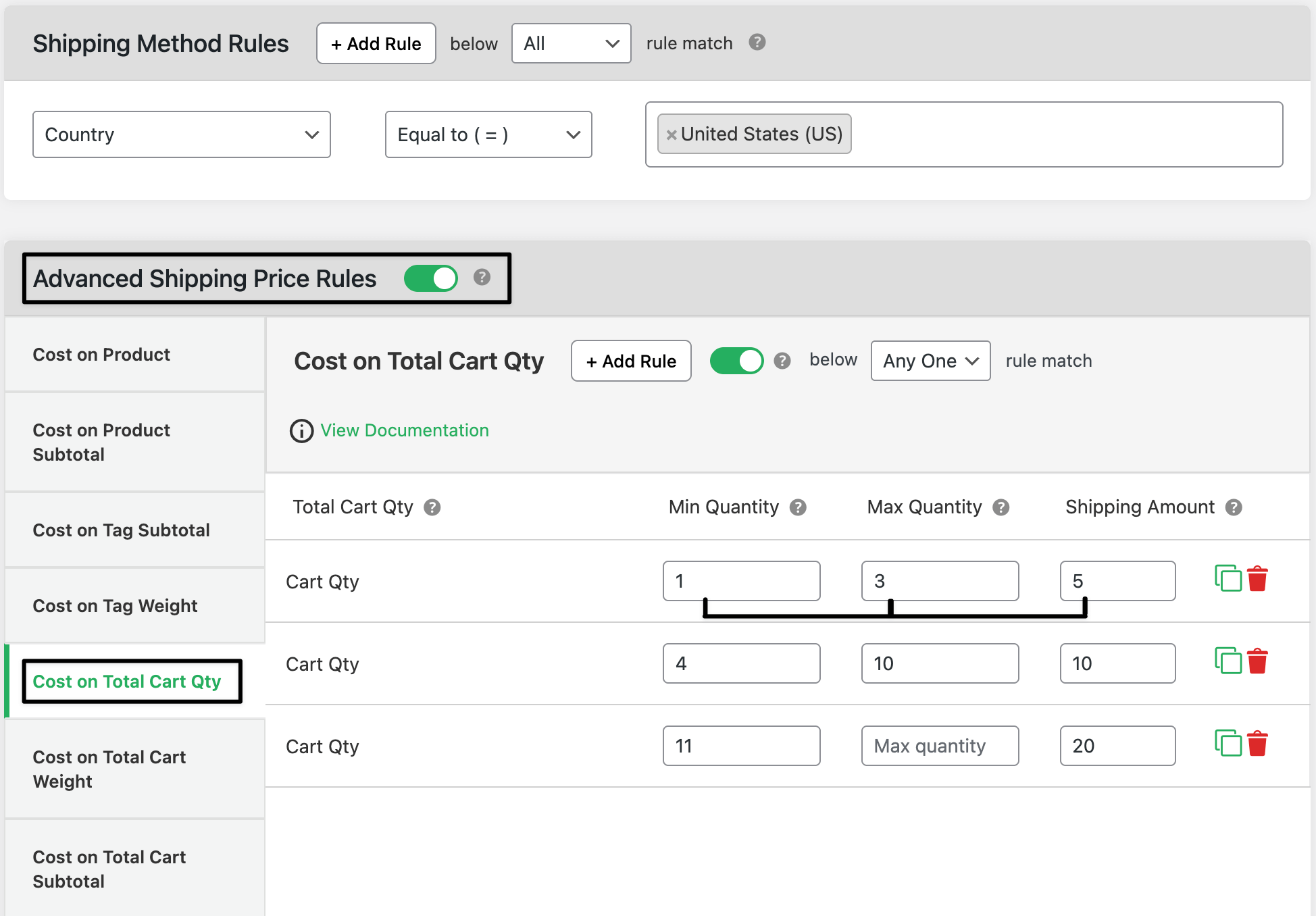Click Min Quantity field containing 4

point(742,663)
